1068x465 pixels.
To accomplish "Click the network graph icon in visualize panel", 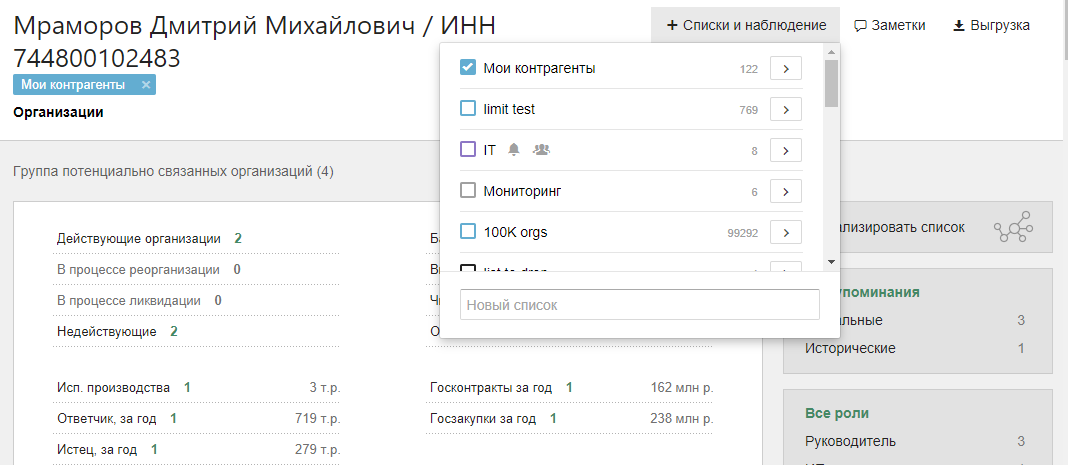I will pos(1012,229).
